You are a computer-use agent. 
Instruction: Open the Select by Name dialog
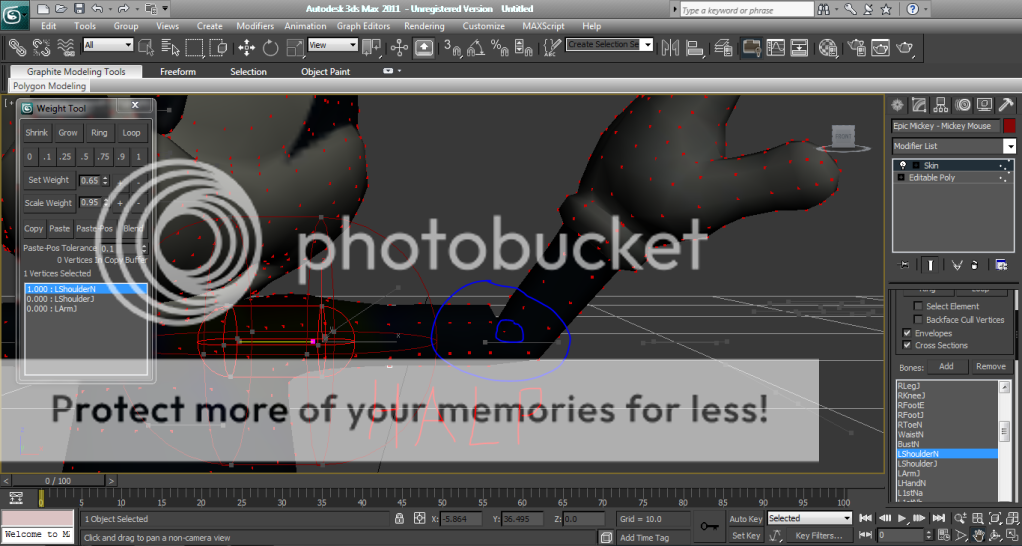click(x=169, y=48)
